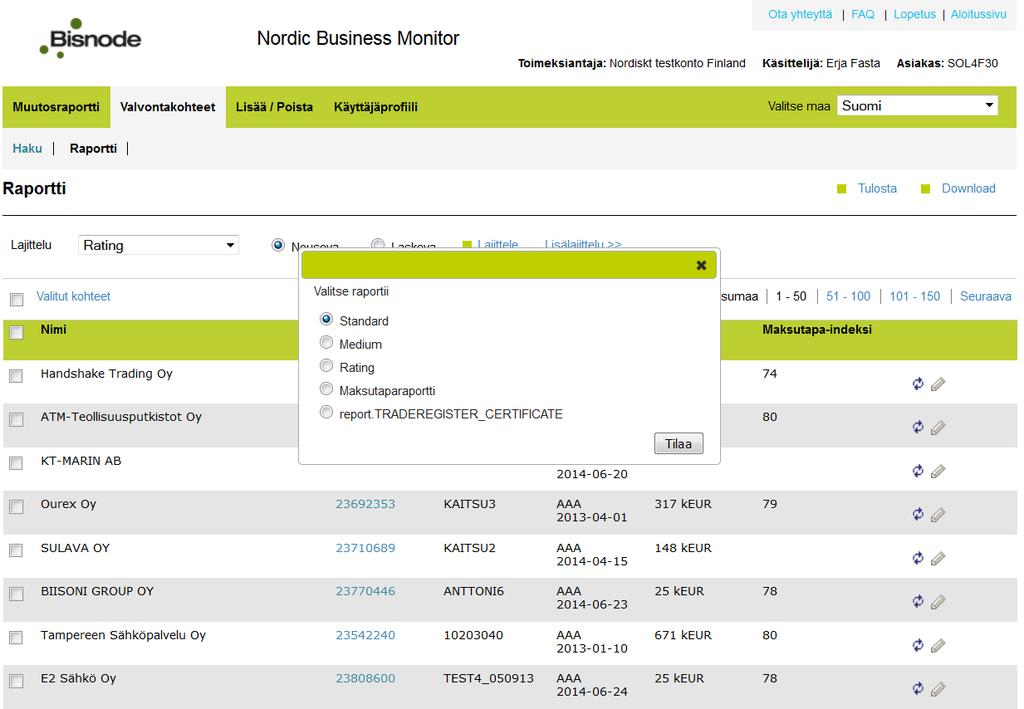The image size is (1024, 709).
Task: Click refresh icon for Ourex Oy
Action: tap(918, 514)
